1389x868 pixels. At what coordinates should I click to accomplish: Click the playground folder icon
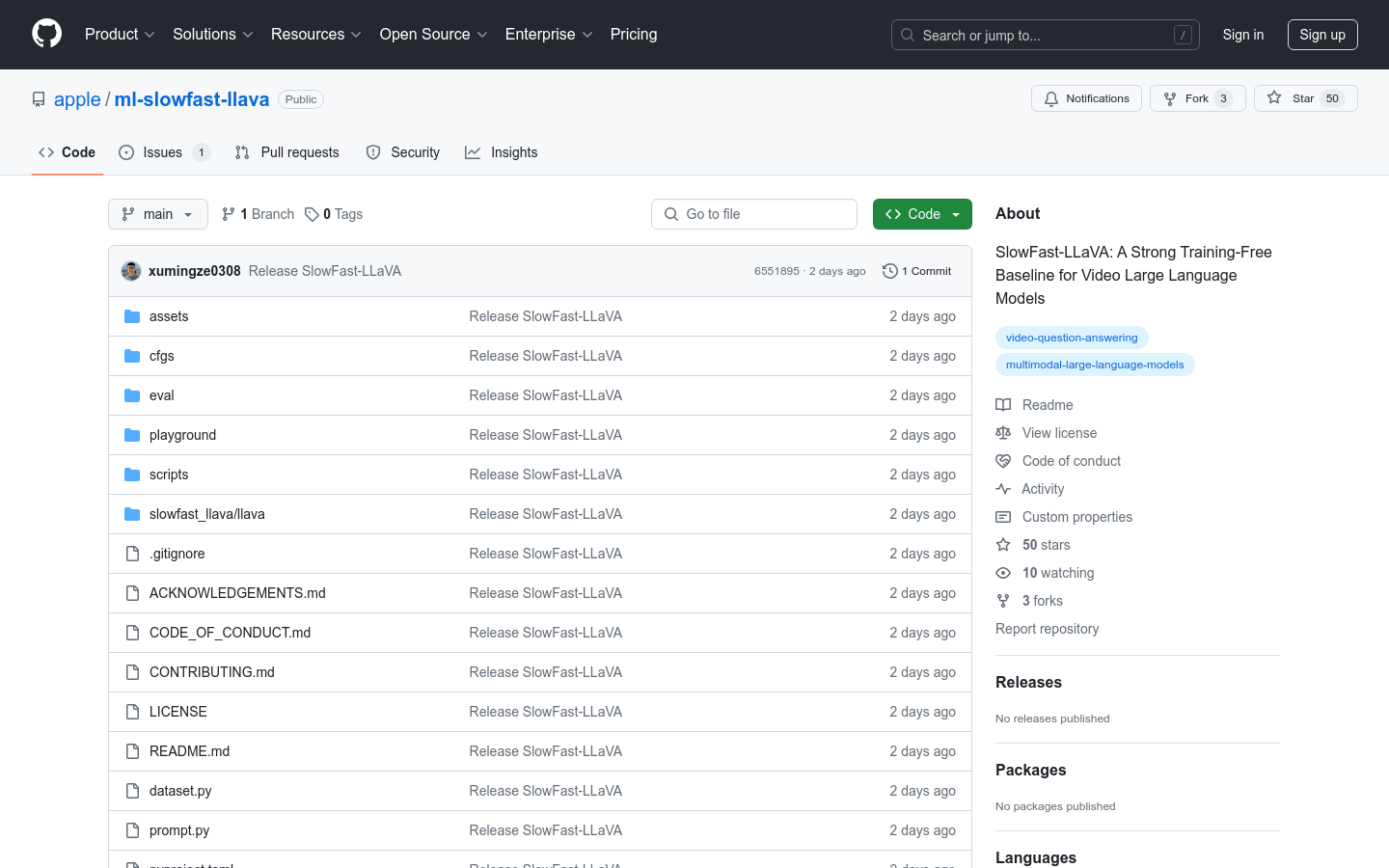click(x=132, y=435)
